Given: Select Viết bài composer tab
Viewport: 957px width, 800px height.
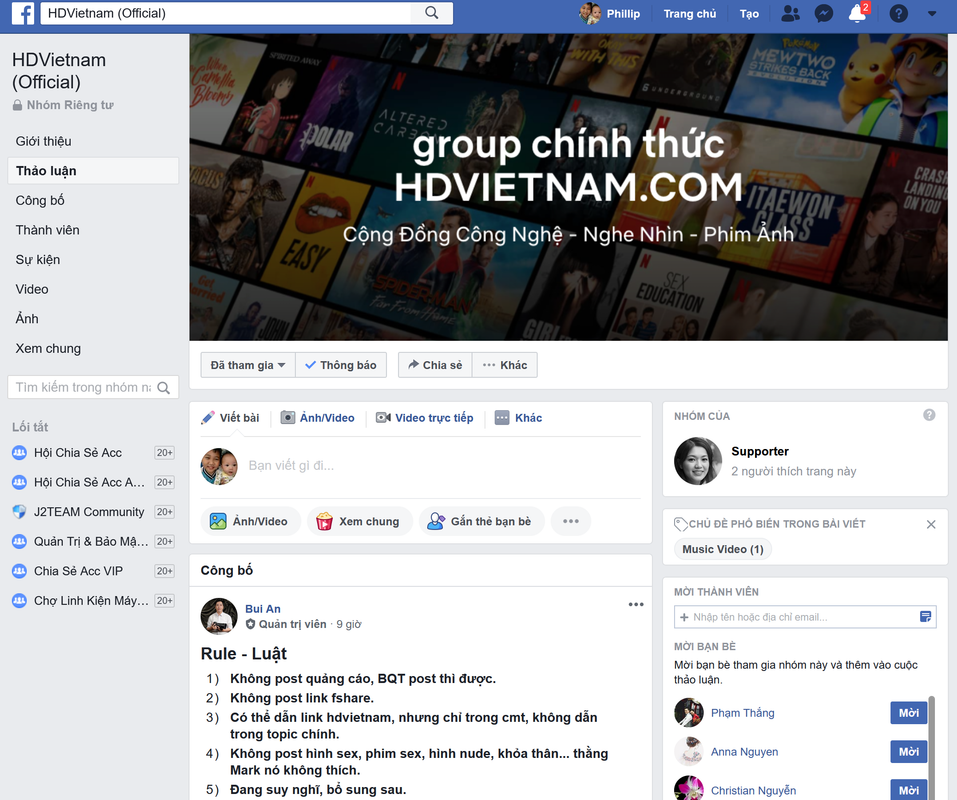Looking at the screenshot, I should pos(231,417).
